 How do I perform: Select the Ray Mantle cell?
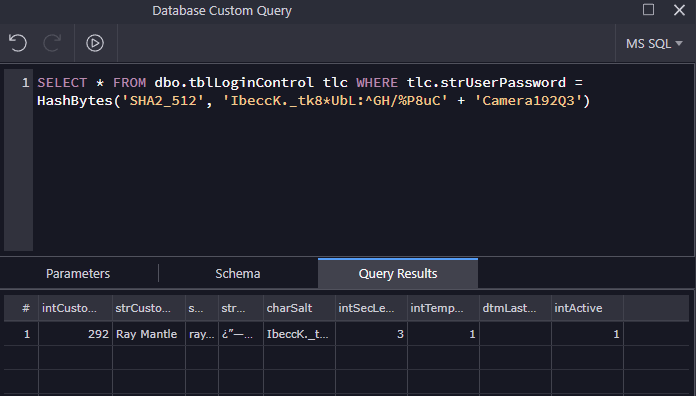click(x=148, y=334)
